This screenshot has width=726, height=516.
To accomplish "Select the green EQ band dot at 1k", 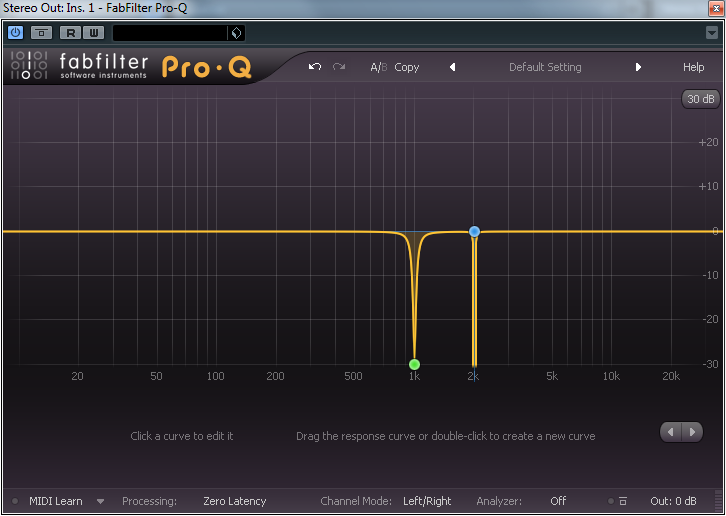I will (x=414, y=365).
